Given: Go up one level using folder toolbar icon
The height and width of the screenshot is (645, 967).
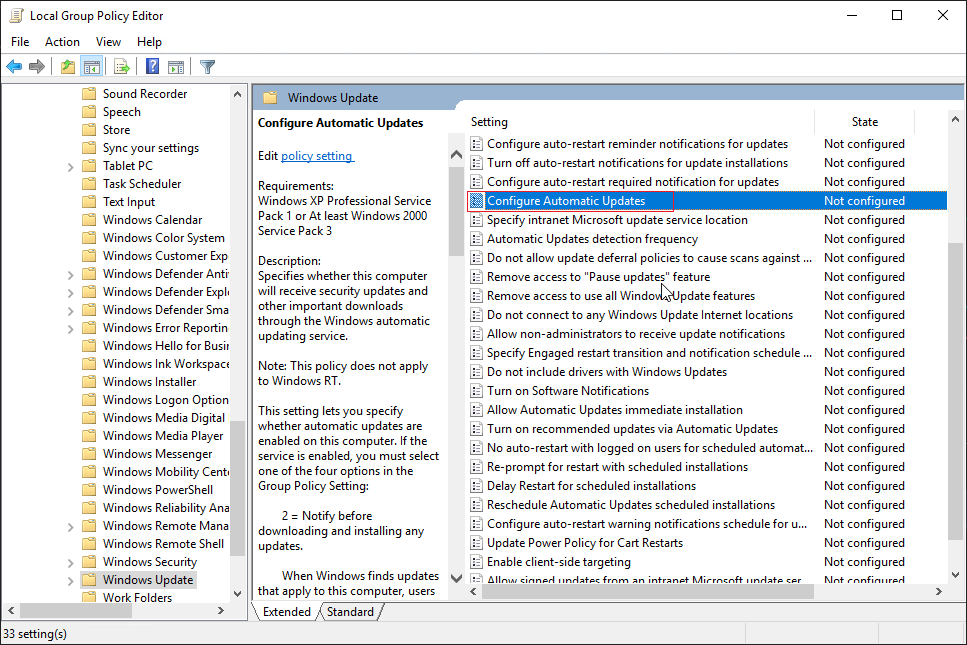Looking at the screenshot, I should [x=68, y=67].
